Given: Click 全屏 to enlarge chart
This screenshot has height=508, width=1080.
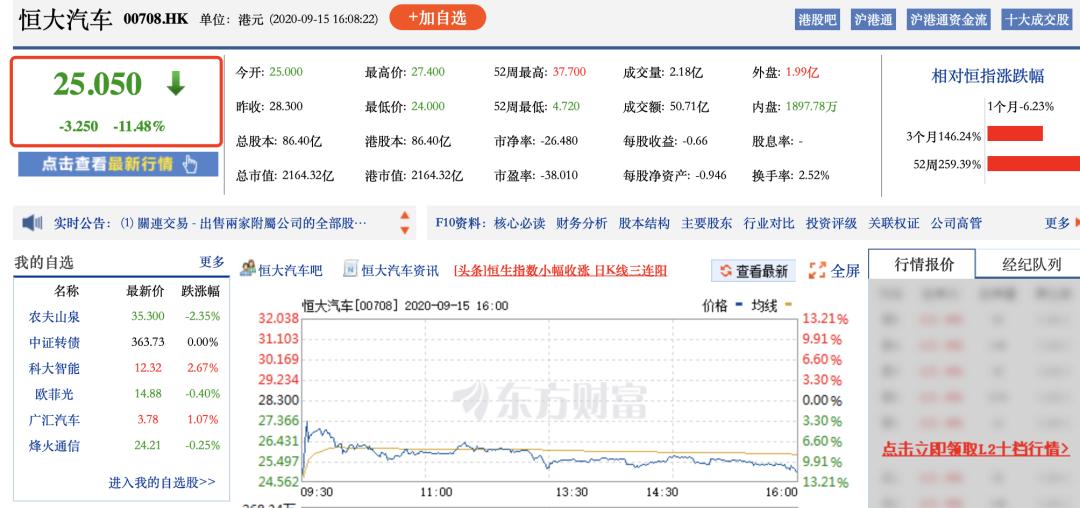Looking at the screenshot, I should pyautogui.click(x=844, y=271).
